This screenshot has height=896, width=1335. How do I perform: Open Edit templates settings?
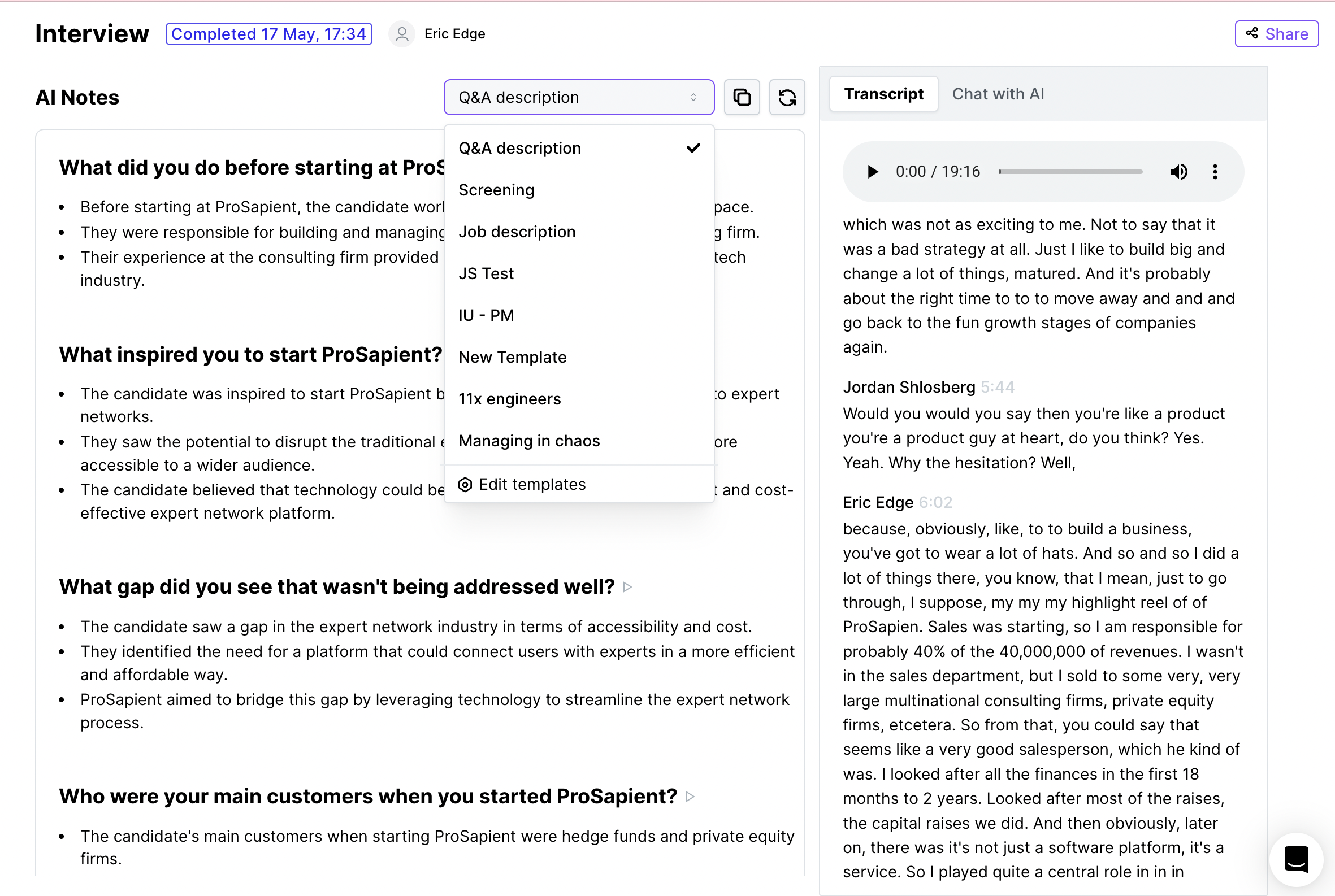click(x=532, y=485)
